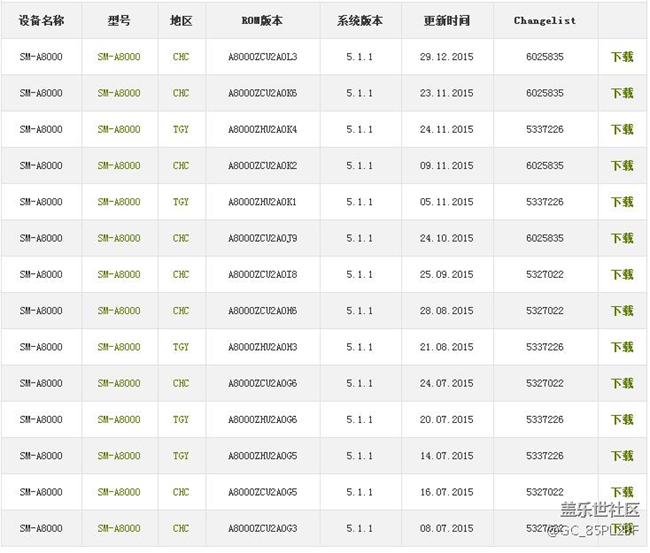Open green SM-A8000 model link in A8000ZCU2AOG3 row
Screen dimensions: 650x553
click(x=119, y=528)
